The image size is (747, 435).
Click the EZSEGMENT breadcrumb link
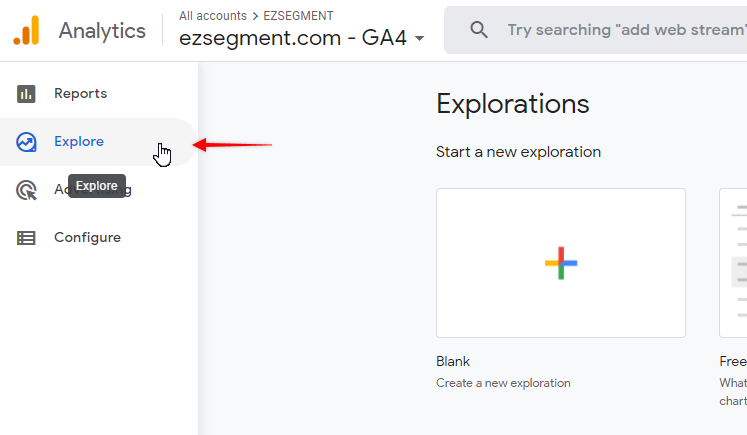(298, 16)
